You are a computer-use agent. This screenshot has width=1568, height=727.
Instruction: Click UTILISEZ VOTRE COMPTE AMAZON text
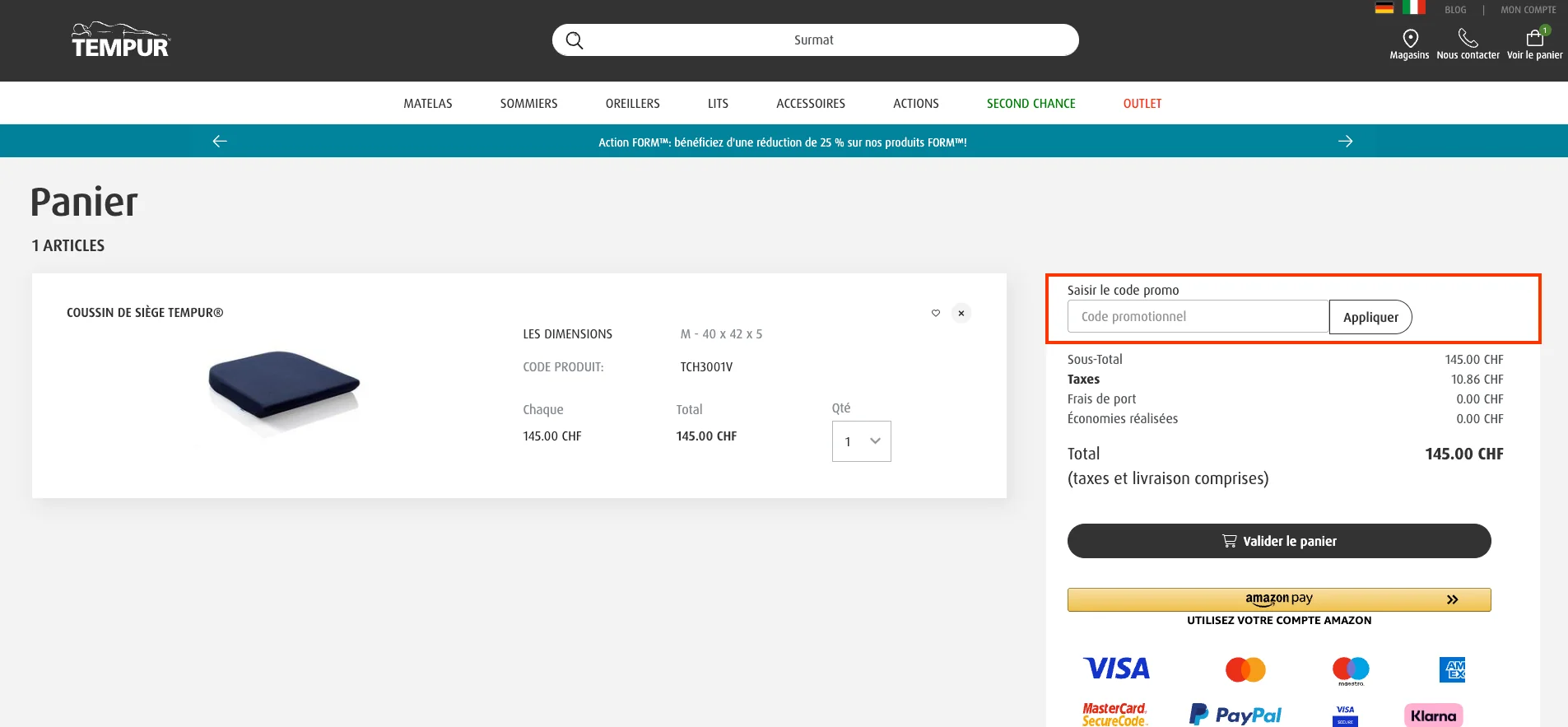click(x=1279, y=621)
